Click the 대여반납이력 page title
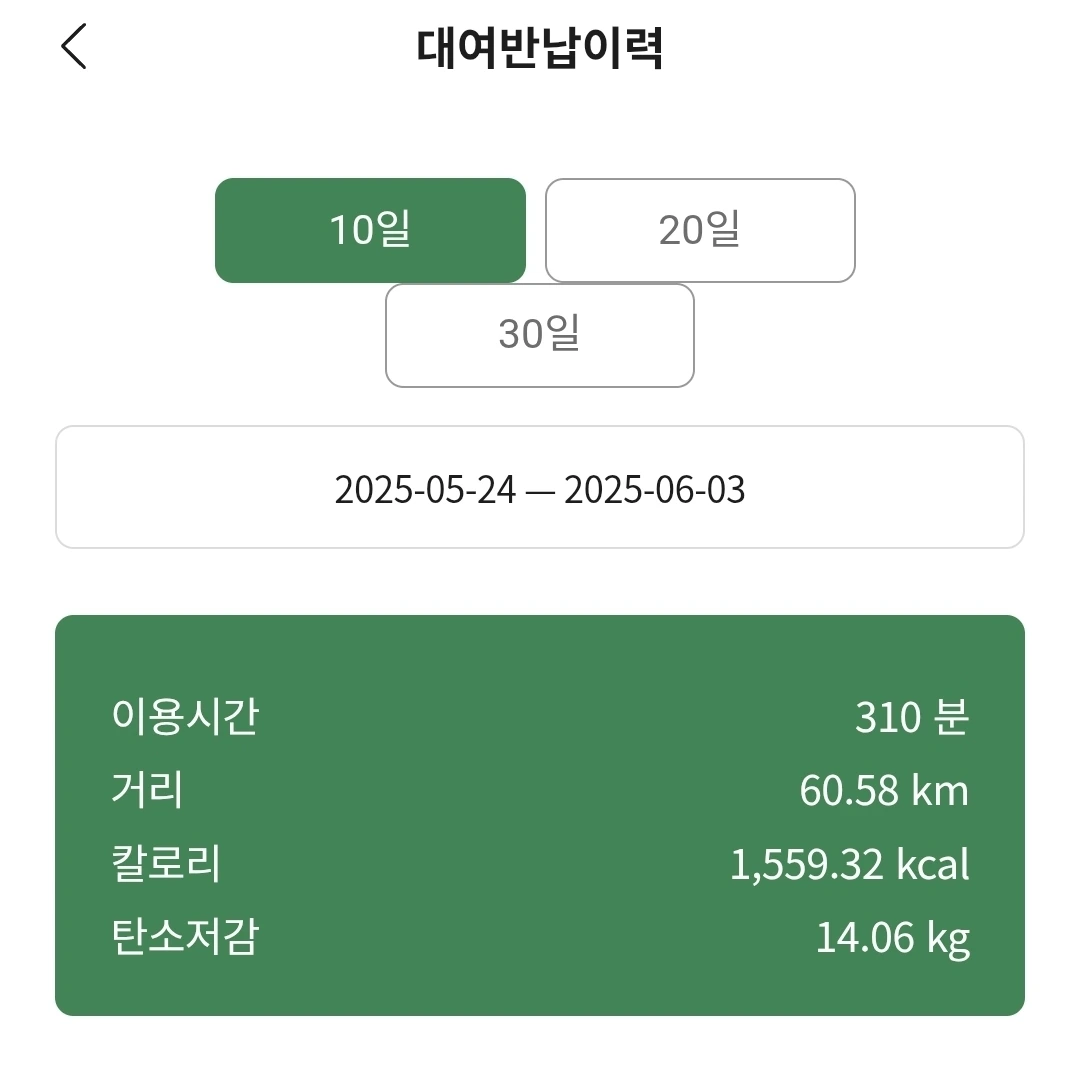The height and width of the screenshot is (1087, 1080). pos(539,48)
